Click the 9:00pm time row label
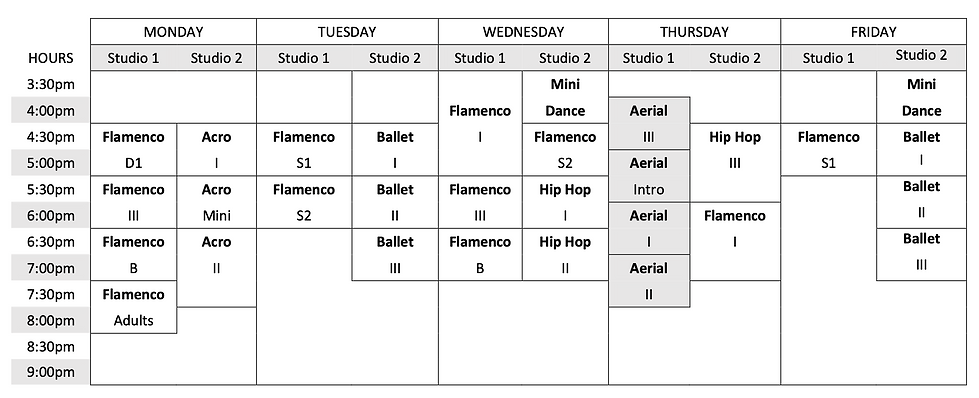 point(51,373)
